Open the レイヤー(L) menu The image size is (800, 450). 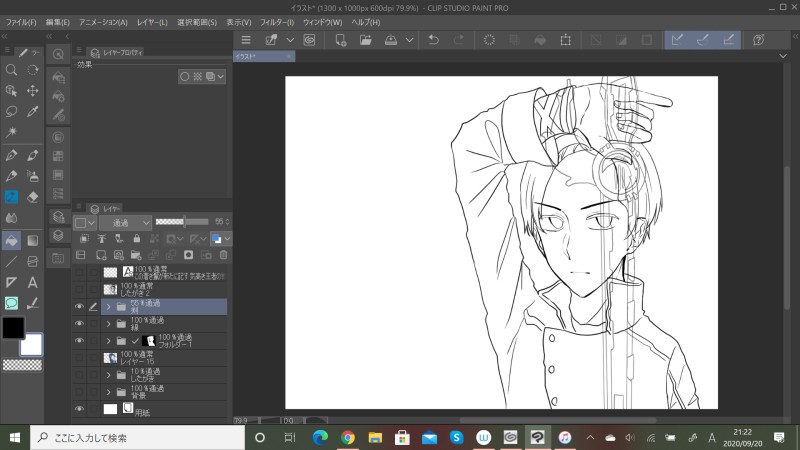pyautogui.click(x=152, y=21)
